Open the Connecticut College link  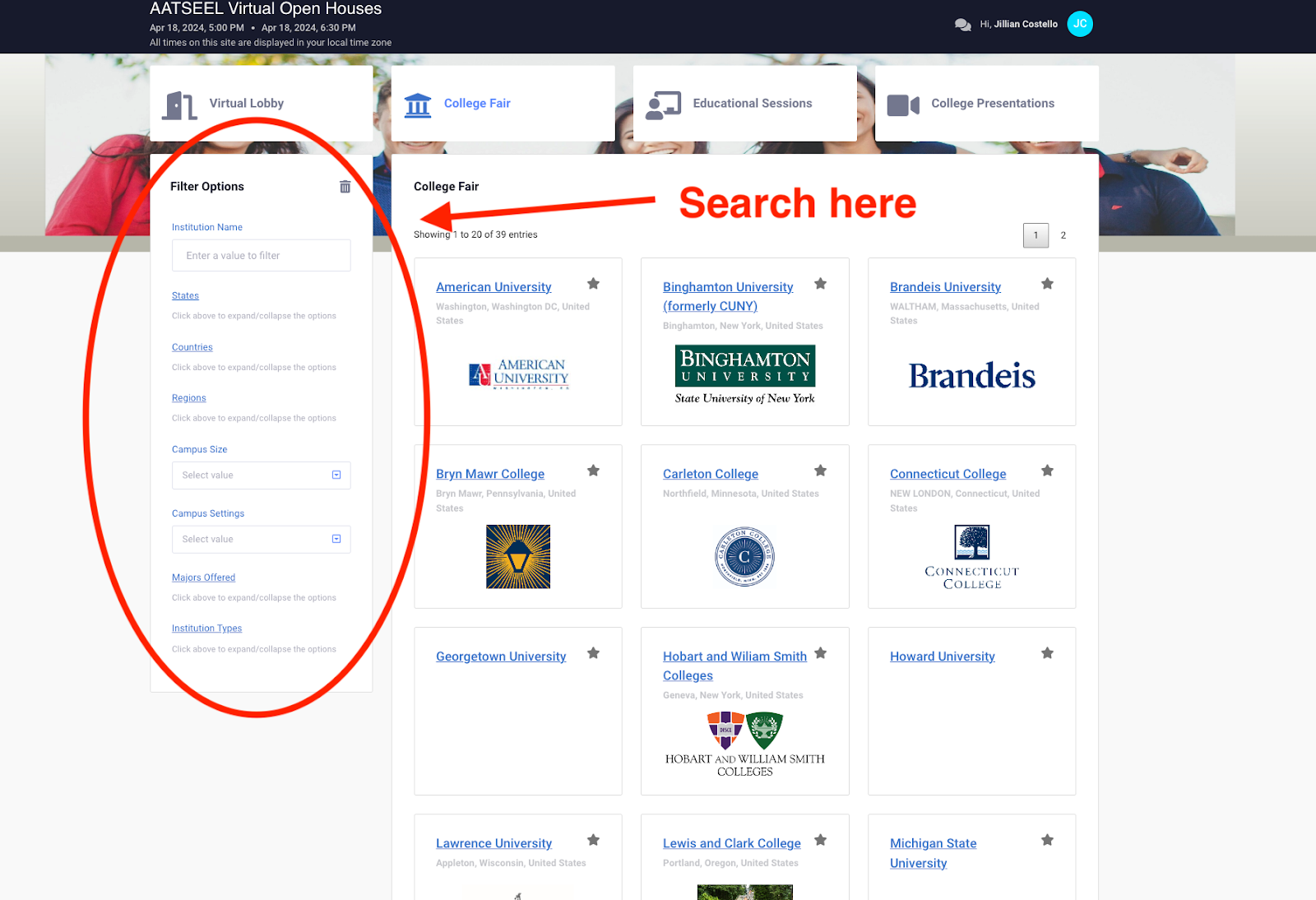(x=948, y=474)
